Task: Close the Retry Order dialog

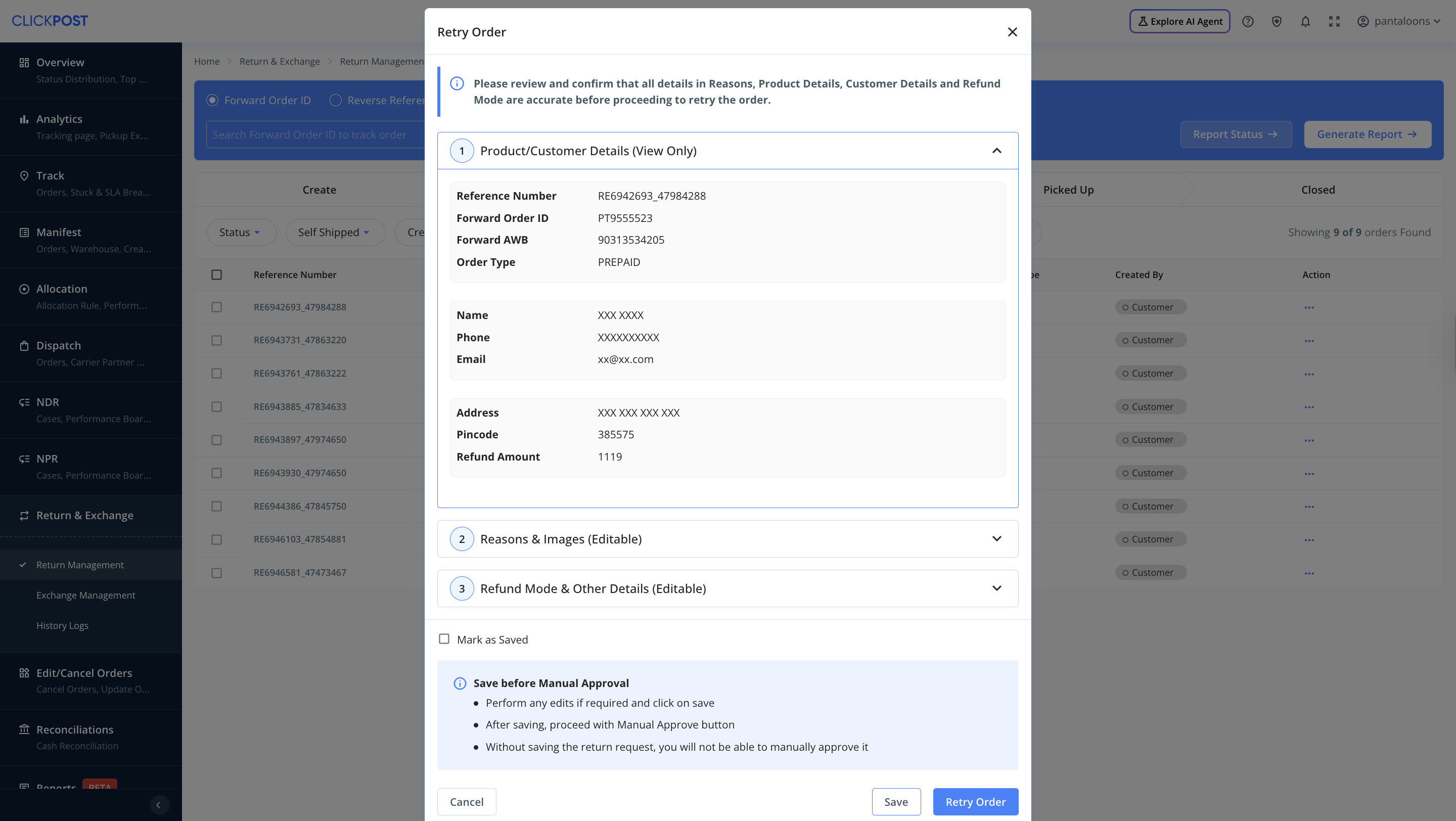Action: coord(1012,32)
